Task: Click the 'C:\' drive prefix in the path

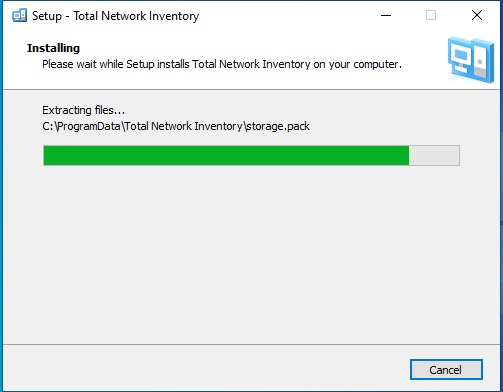Action: (x=50, y=126)
